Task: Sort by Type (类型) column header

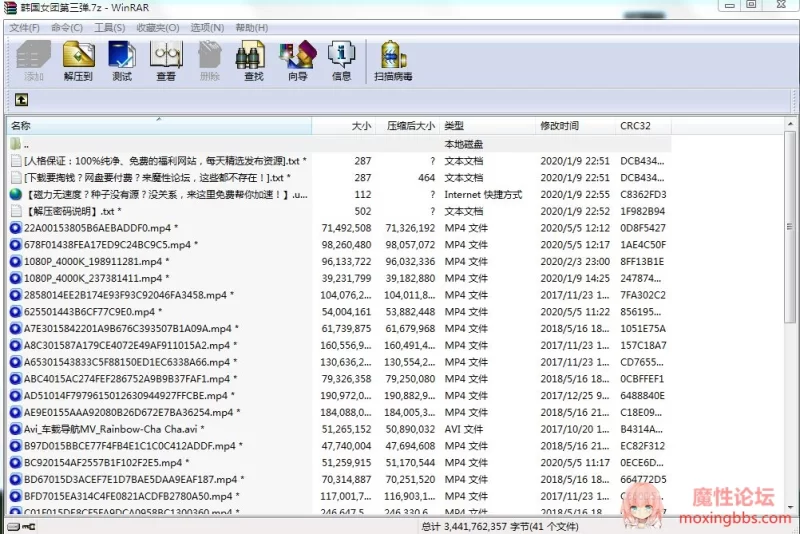Action: pos(487,125)
